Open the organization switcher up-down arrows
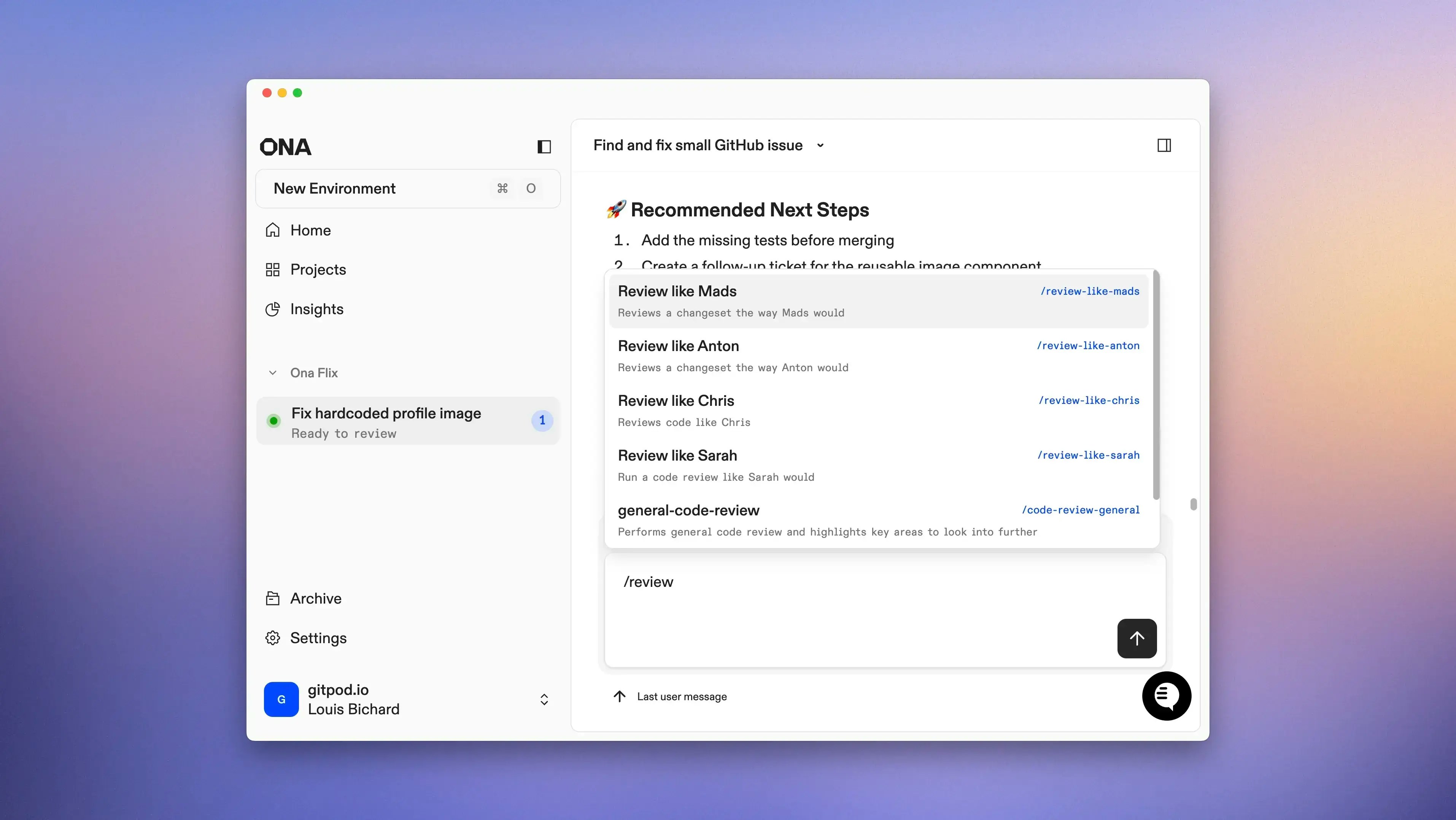 pyautogui.click(x=544, y=700)
